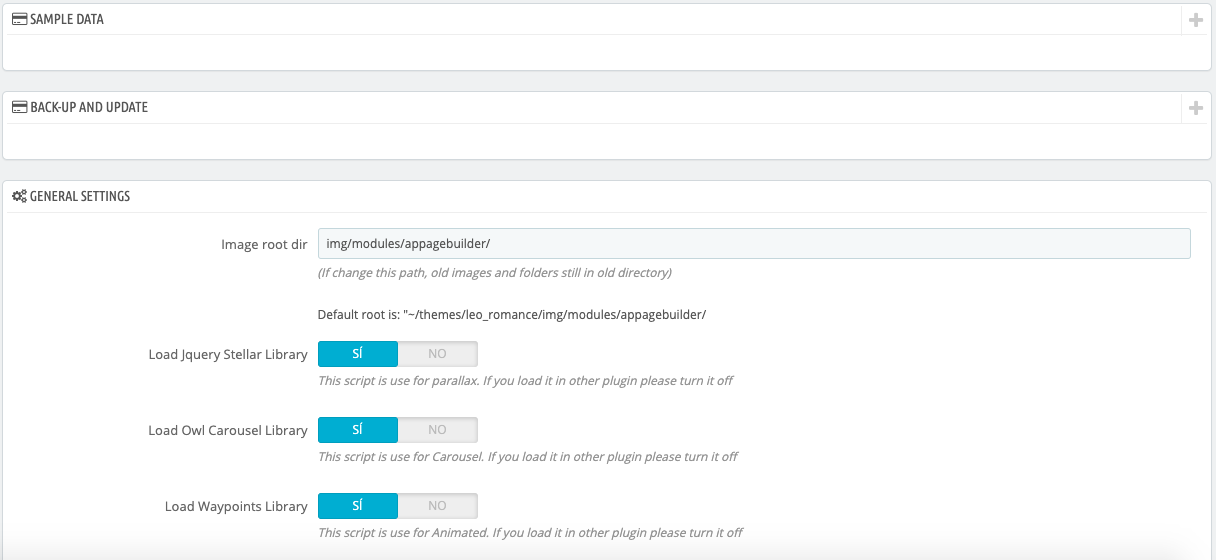Screen dimensions: 1216x560
Task: Click the General Settings gears icon
Action: point(19,196)
